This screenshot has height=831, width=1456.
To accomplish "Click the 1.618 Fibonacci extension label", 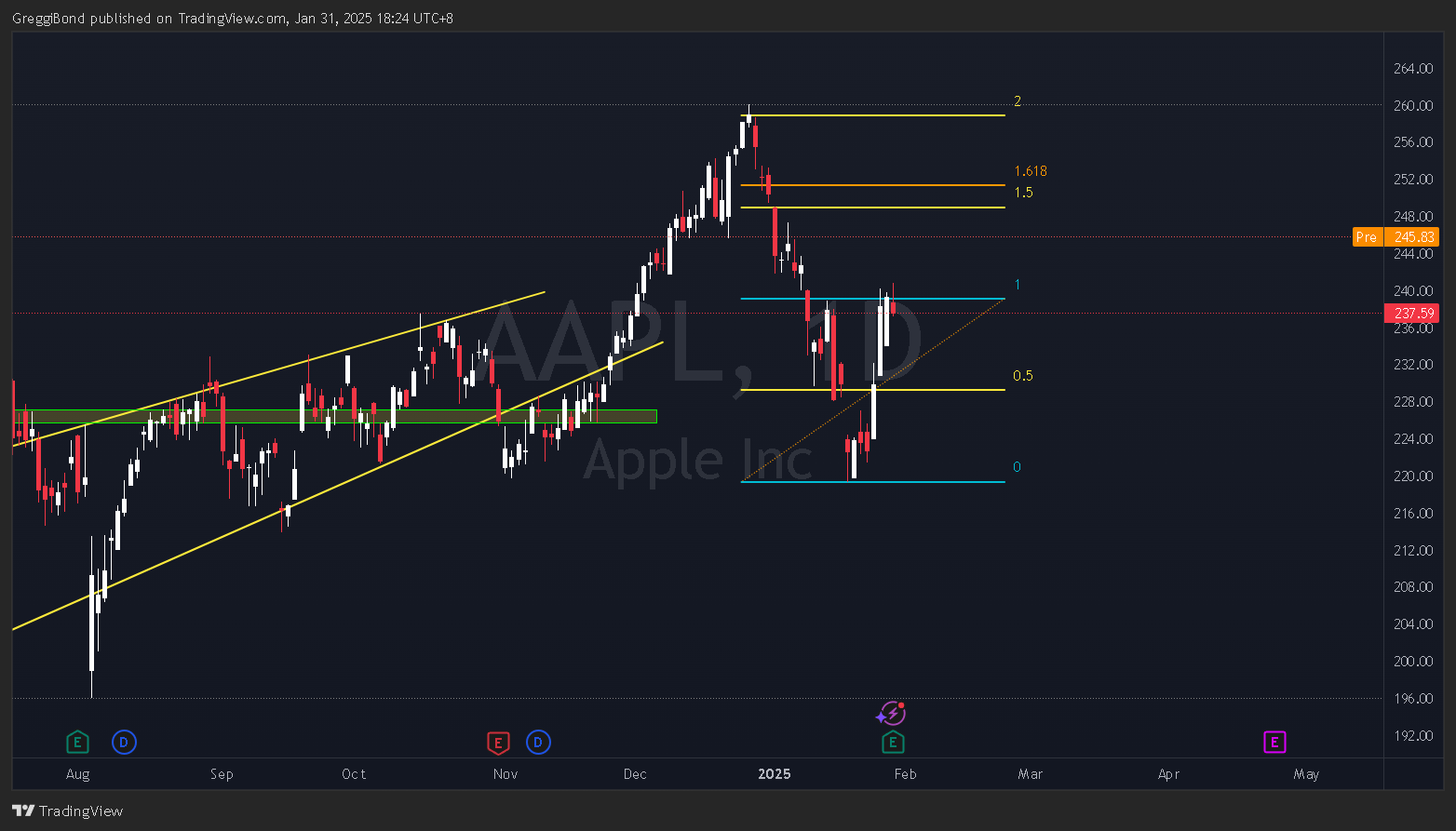I will (x=1030, y=171).
